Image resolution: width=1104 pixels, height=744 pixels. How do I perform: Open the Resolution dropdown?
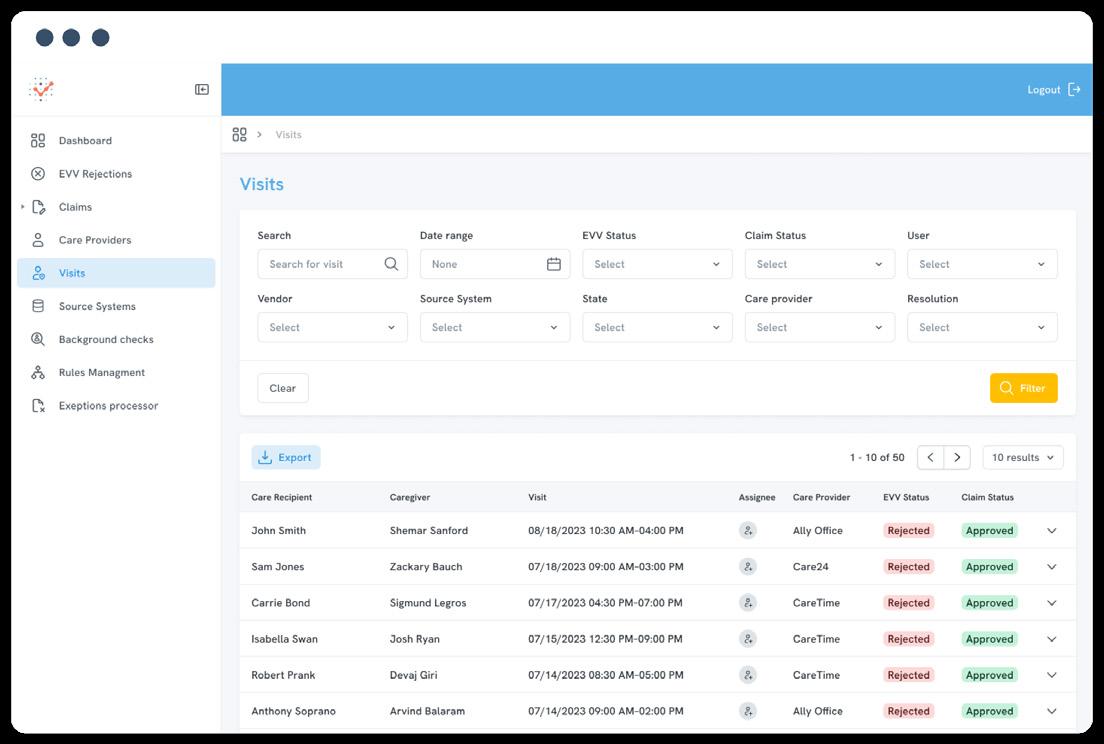click(x=982, y=327)
